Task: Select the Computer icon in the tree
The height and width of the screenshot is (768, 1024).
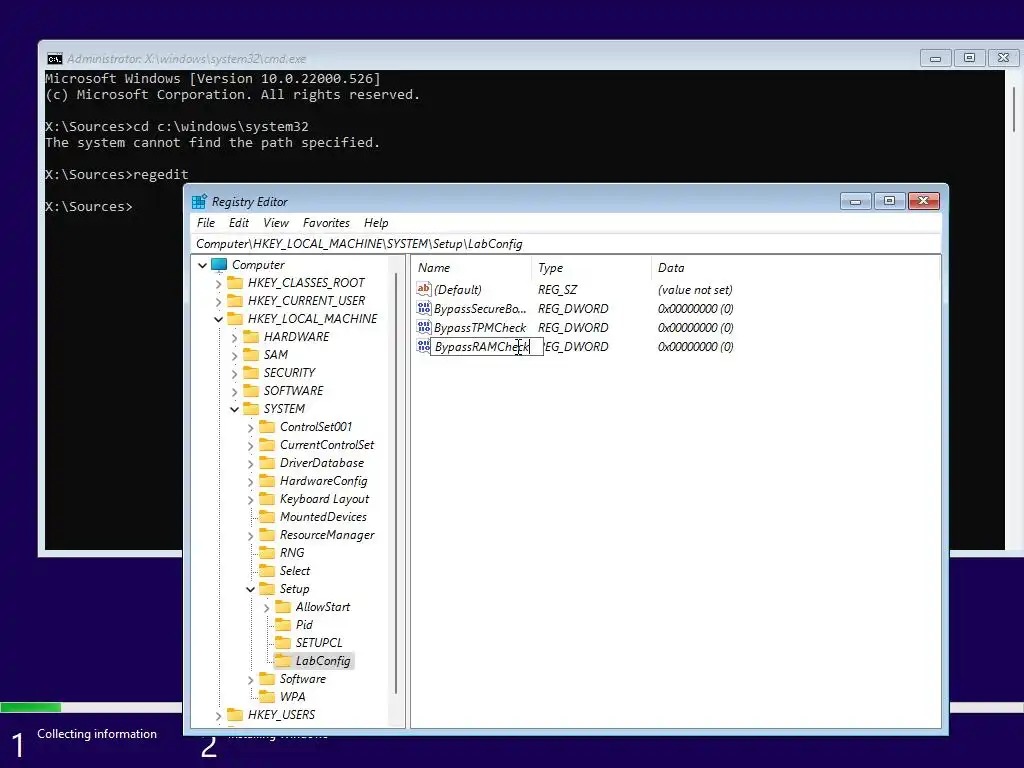Action: [x=219, y=264]
